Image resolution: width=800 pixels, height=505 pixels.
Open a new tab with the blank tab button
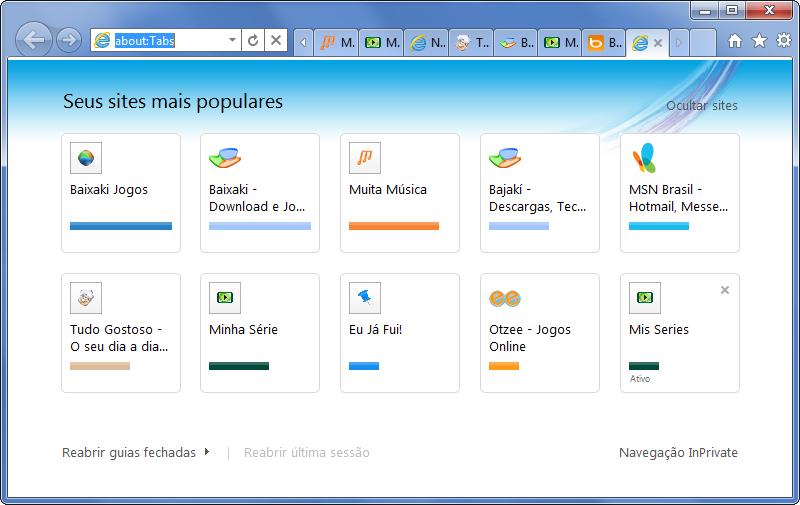point(703,42)
